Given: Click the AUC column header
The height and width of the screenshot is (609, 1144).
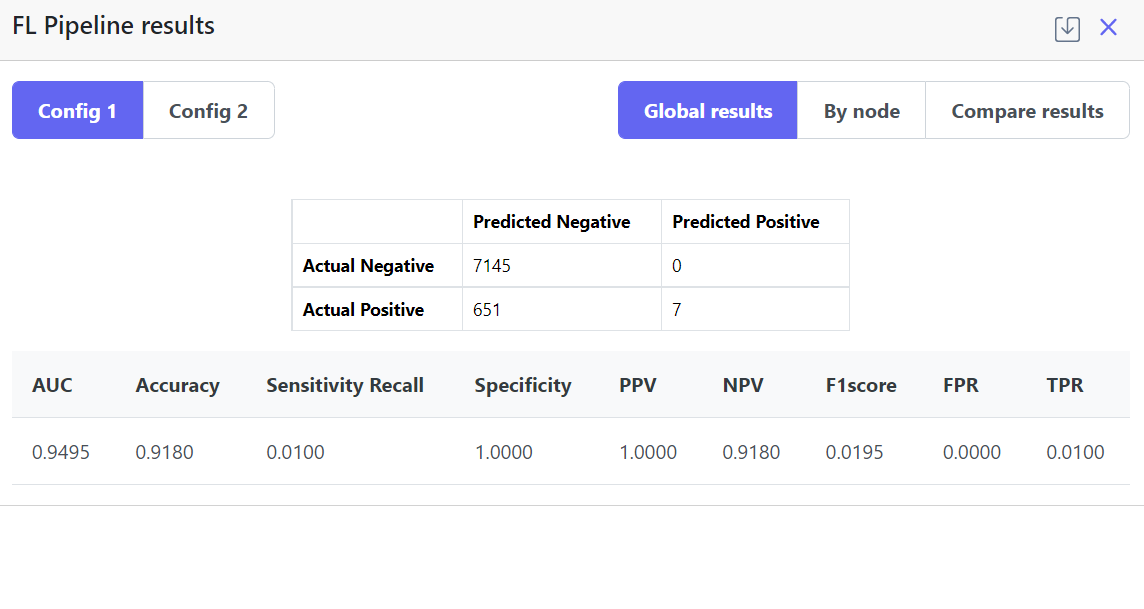Looking at the screenshot, I should click(53, 385).
